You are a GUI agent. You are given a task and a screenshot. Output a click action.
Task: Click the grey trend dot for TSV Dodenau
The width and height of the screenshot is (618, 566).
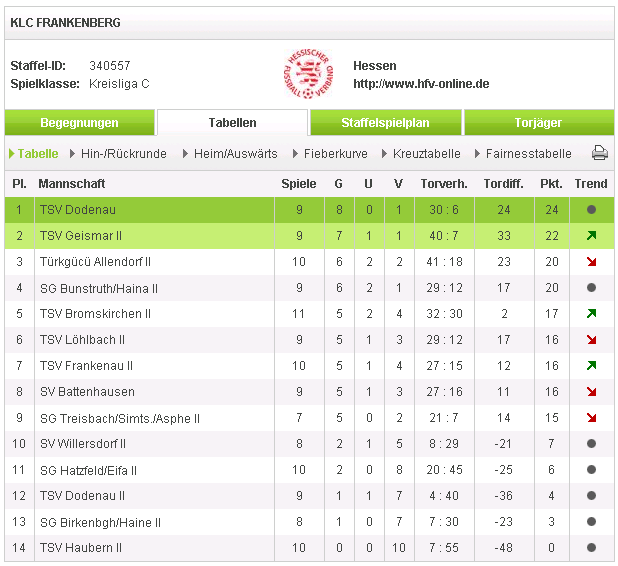(591, 210)
